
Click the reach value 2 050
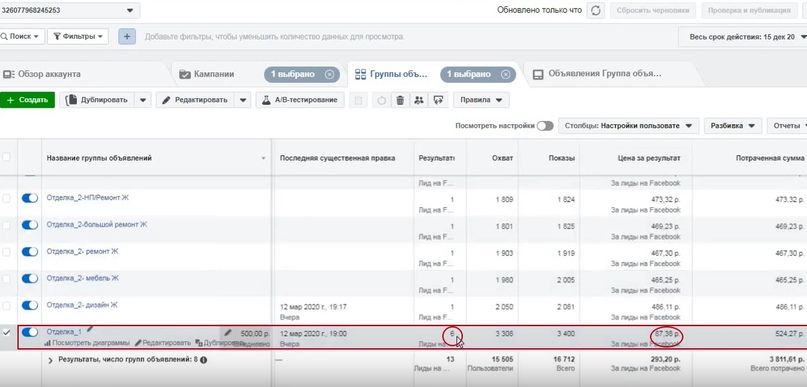[x=503, y=307]
